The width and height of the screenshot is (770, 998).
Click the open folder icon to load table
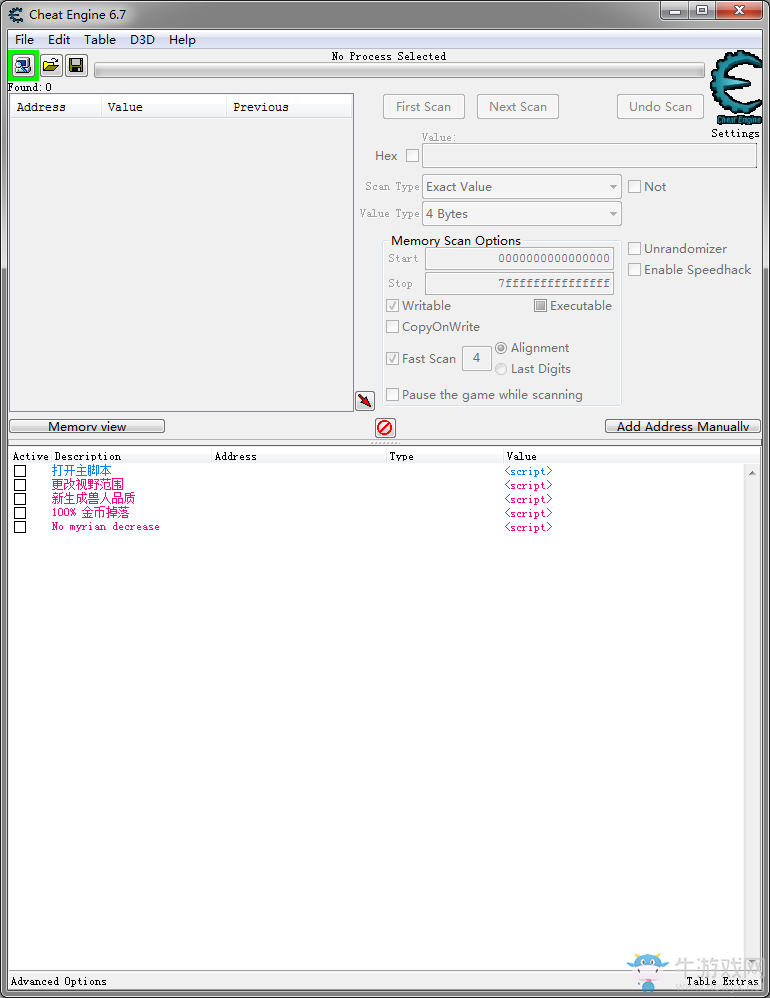(x=51, y=65)
